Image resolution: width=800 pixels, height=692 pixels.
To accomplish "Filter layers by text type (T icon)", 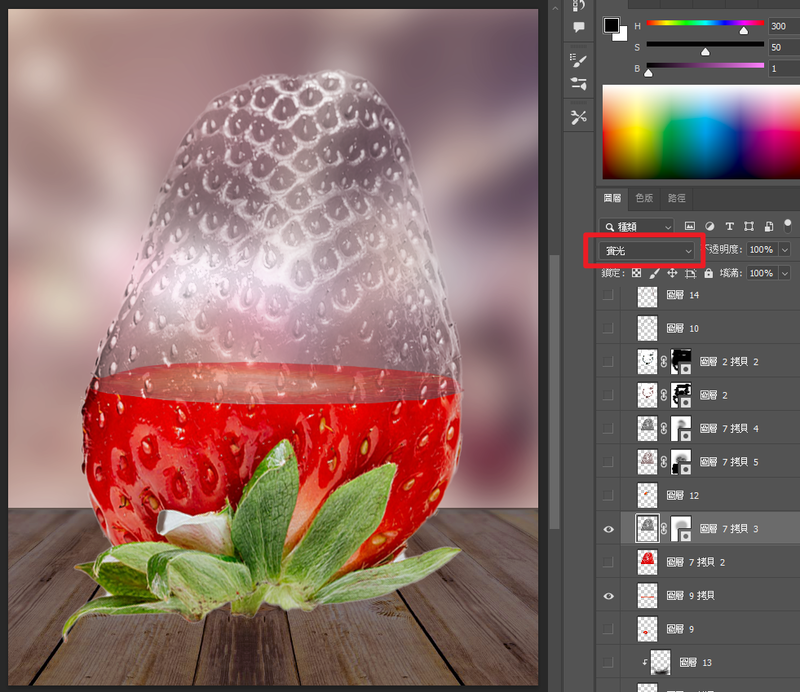I will (x=729, y=227).
